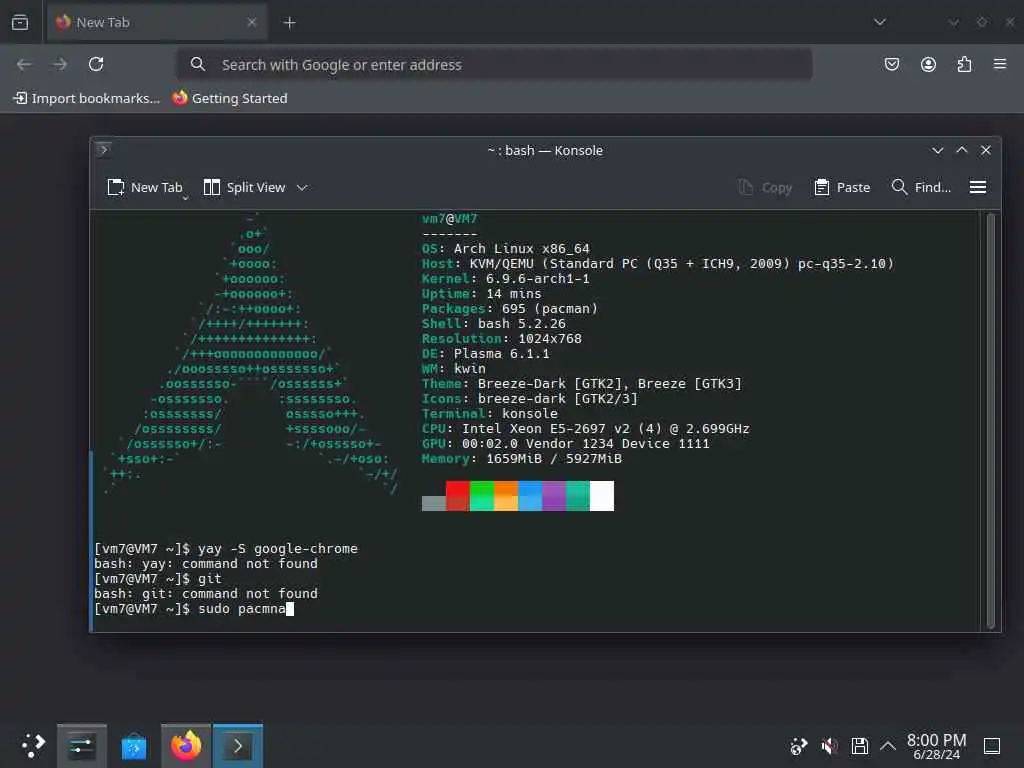Open Konsole Find search

pyautogui.click(x=921, y=187)
